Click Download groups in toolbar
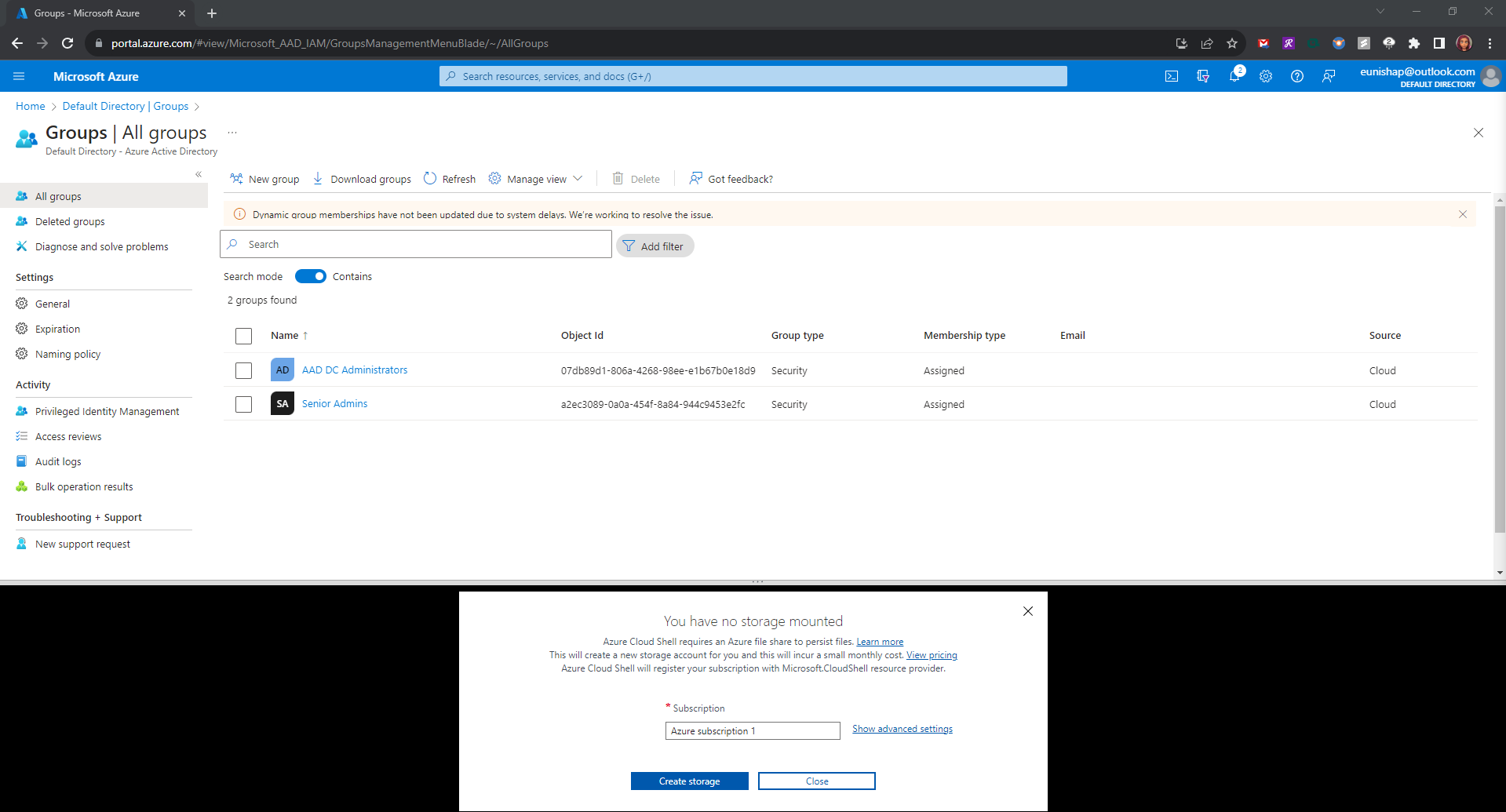This screenshot has width=1506, height=812. 362,179
